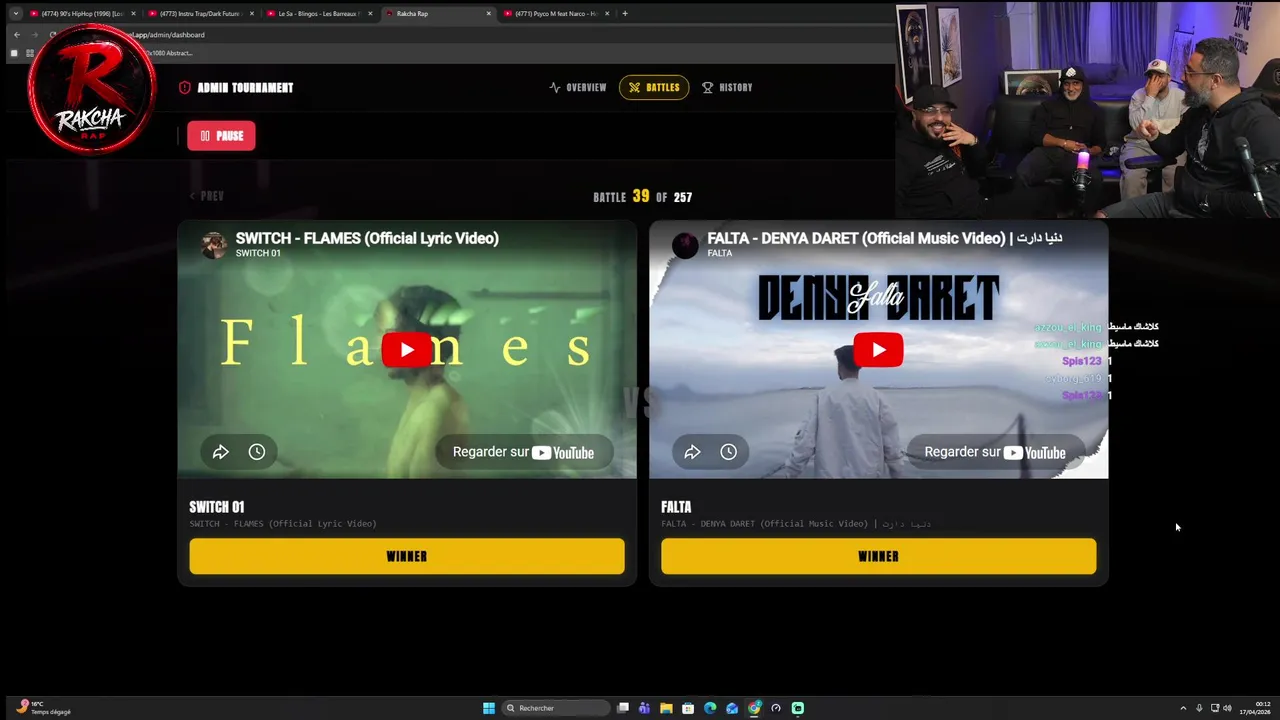
Task: Declare FALTA as the winner
Action: 878,556
